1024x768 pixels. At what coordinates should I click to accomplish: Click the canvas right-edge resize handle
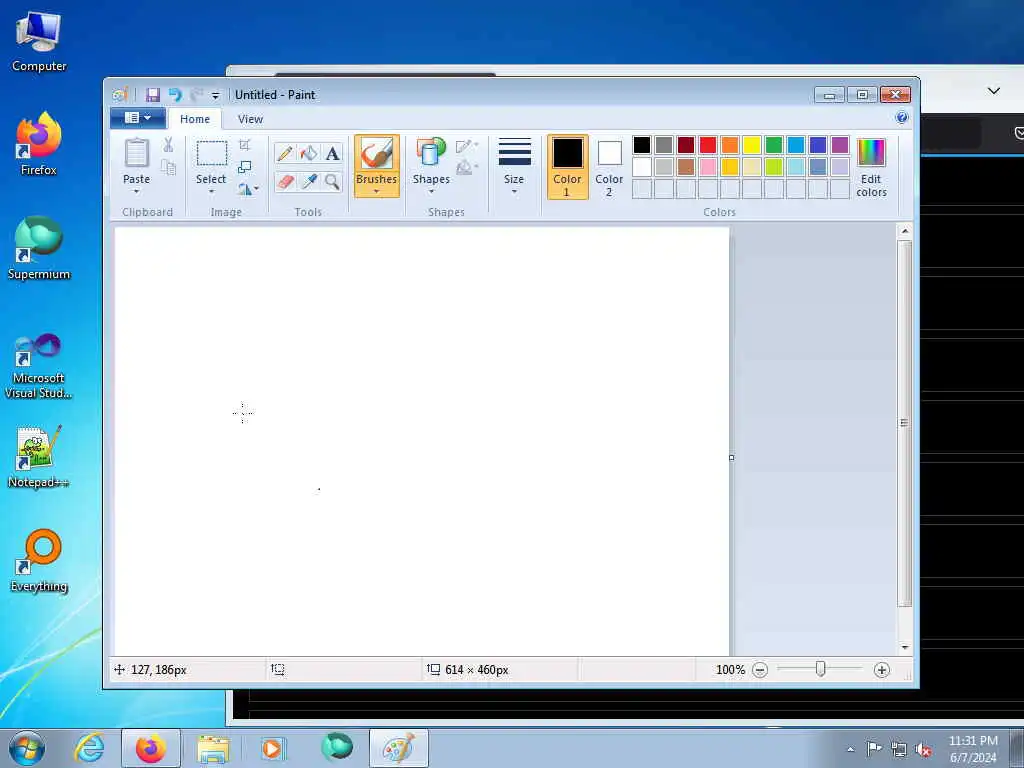coord(731,457)
